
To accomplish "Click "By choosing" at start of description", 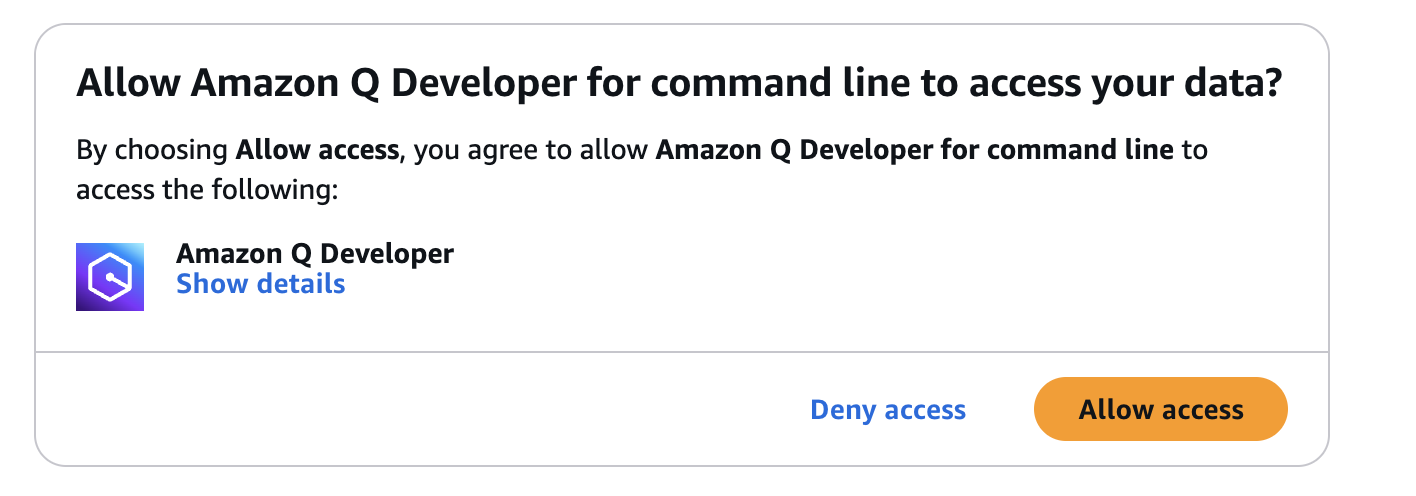I will coord(153,152).
